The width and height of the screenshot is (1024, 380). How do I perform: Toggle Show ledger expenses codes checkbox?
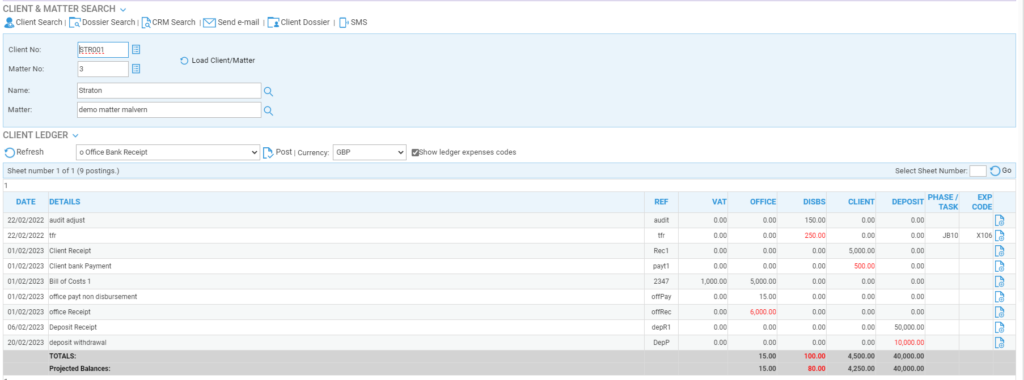coord(415,152)
